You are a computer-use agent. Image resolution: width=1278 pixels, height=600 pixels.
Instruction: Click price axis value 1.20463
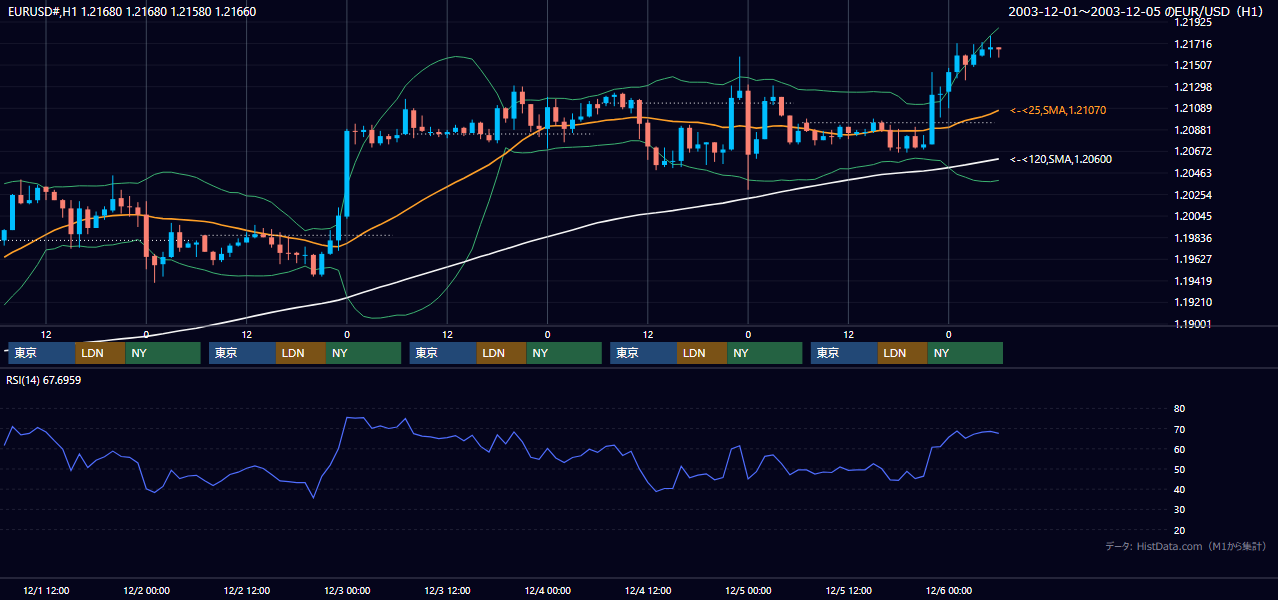click(x=1193, y=173)
